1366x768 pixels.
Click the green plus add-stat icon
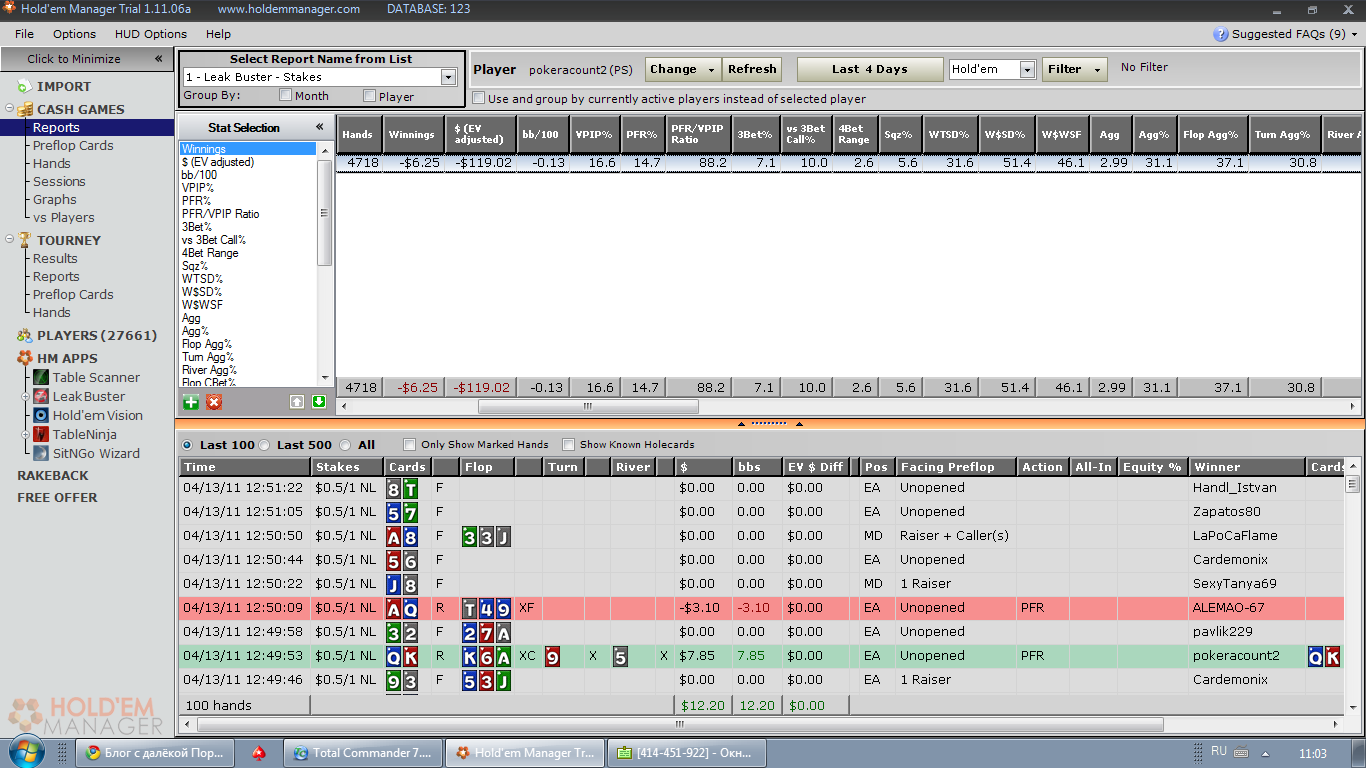191,402
